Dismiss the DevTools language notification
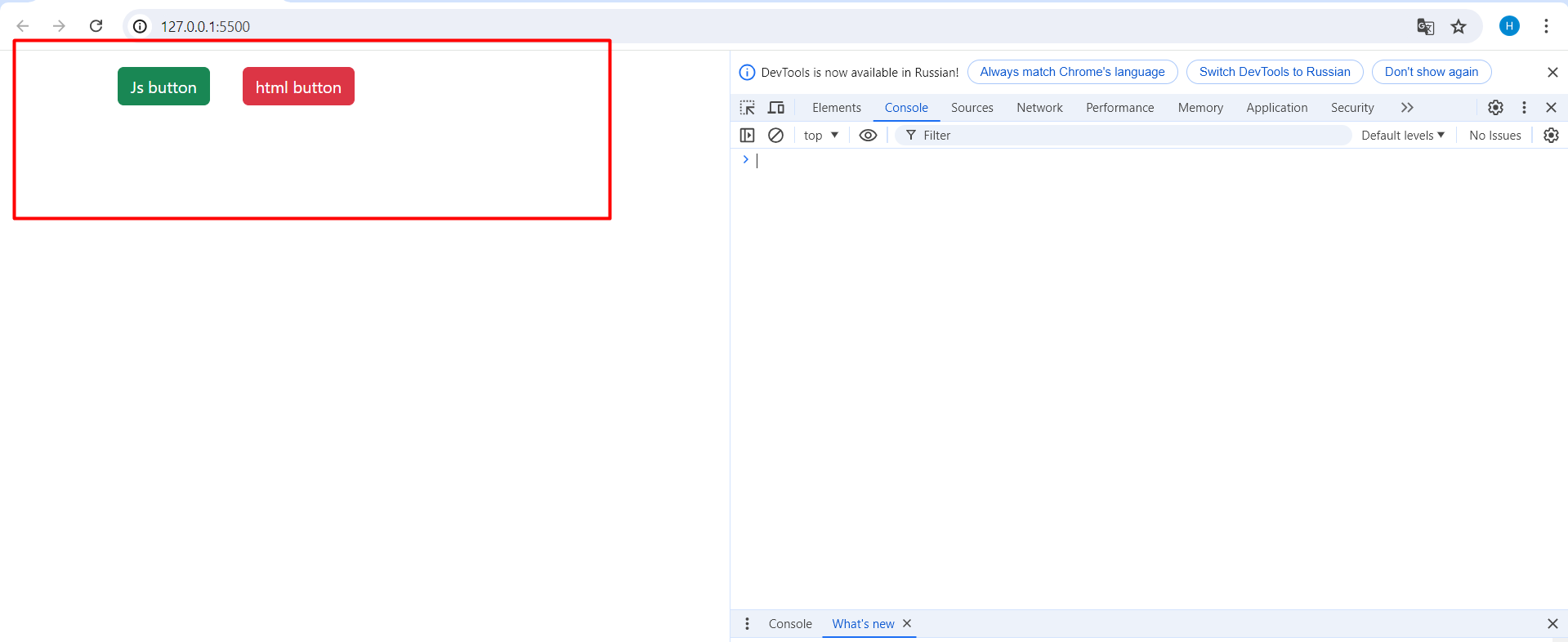The height and width of the screenshot is (642, 1568). pyautogui.click(x=1552, y=72)
